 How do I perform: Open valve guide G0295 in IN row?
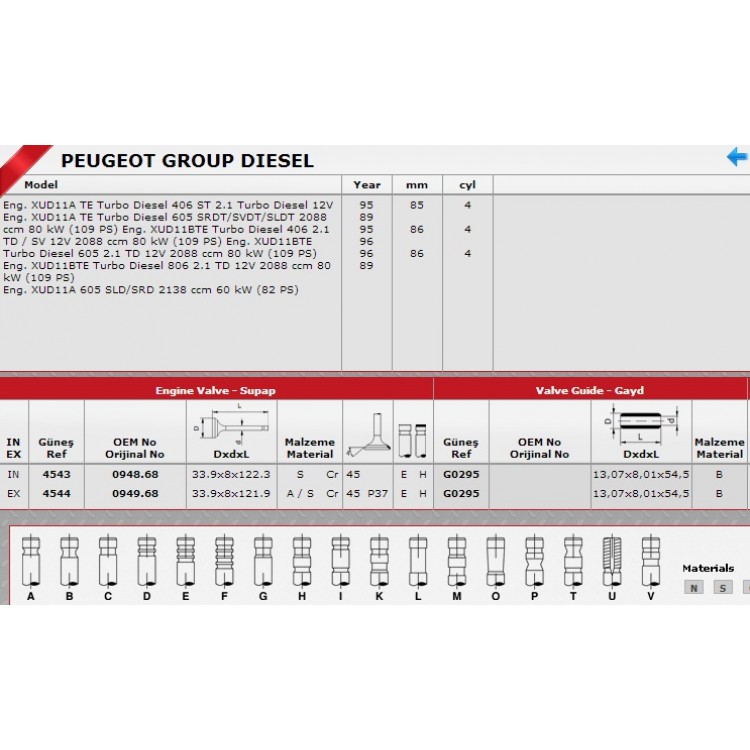[x=461, y=474]
